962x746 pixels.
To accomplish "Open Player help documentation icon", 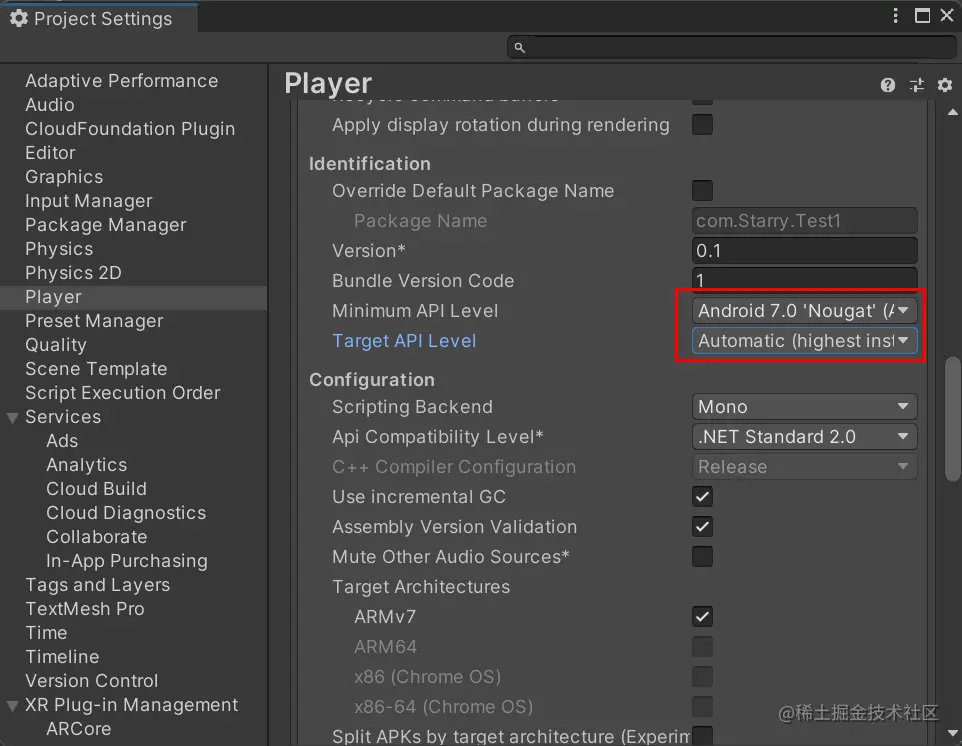I will click(887, 85).
